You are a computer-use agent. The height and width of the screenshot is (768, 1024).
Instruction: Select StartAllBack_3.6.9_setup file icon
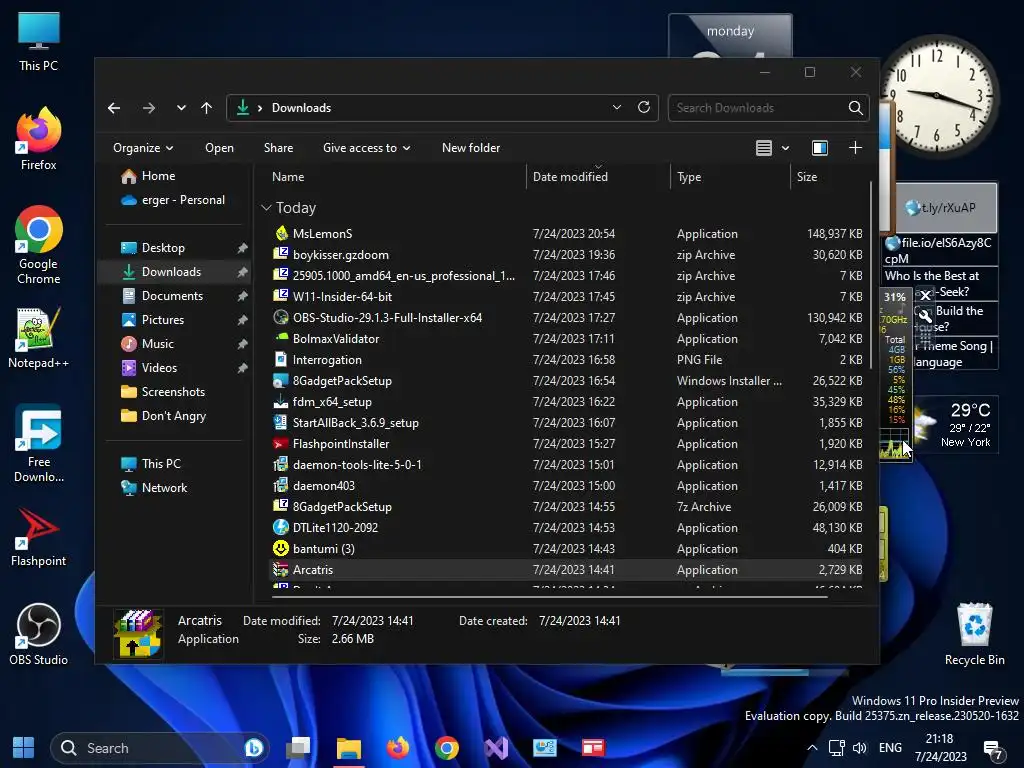point(281,423)
